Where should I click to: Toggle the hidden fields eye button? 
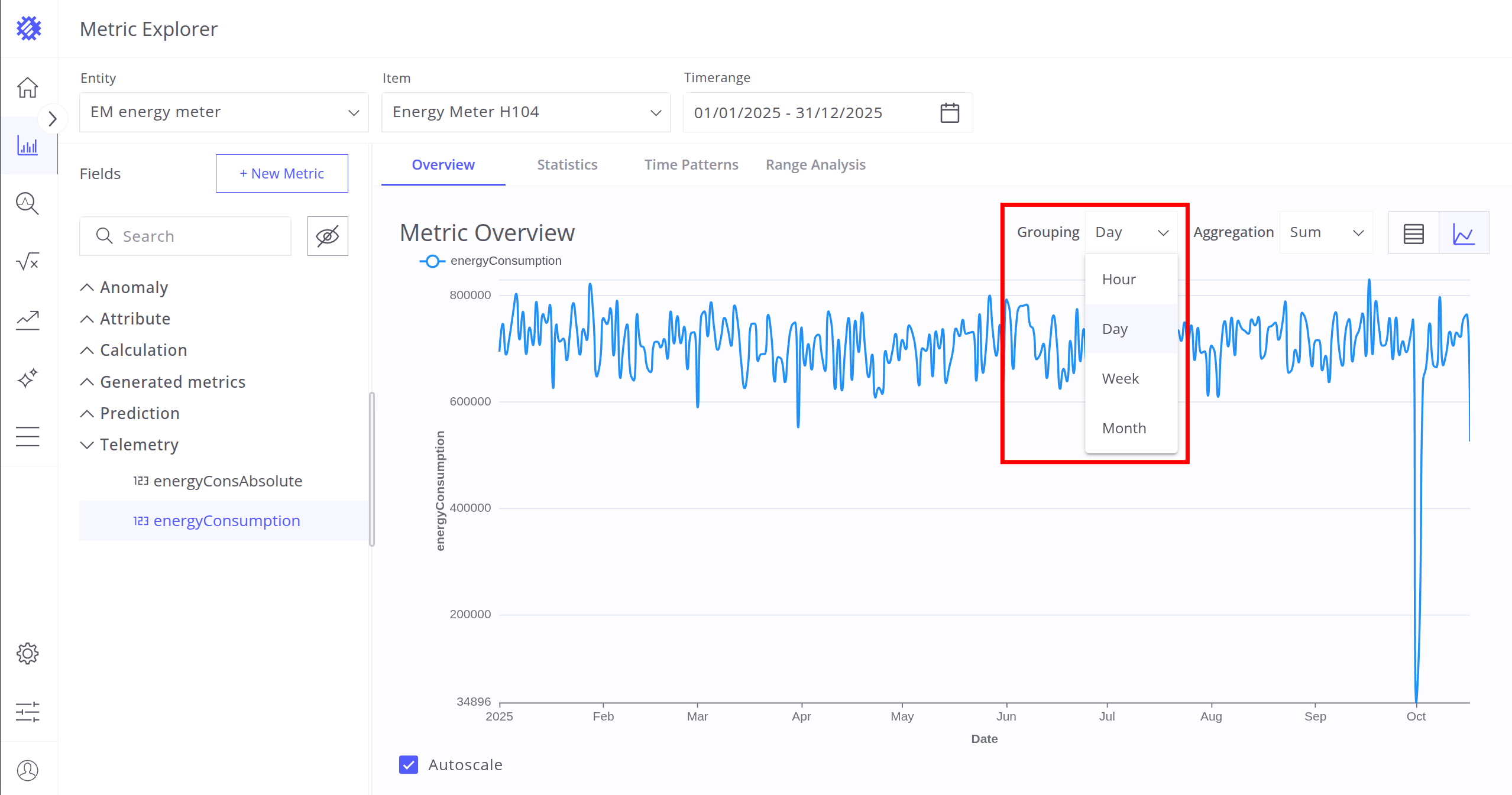(328, 236)
